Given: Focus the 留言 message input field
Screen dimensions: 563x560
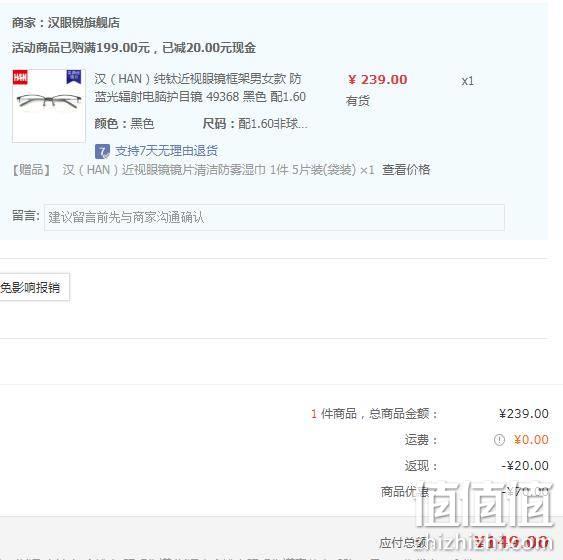Looking at the screenshot, I should [274, 217].
